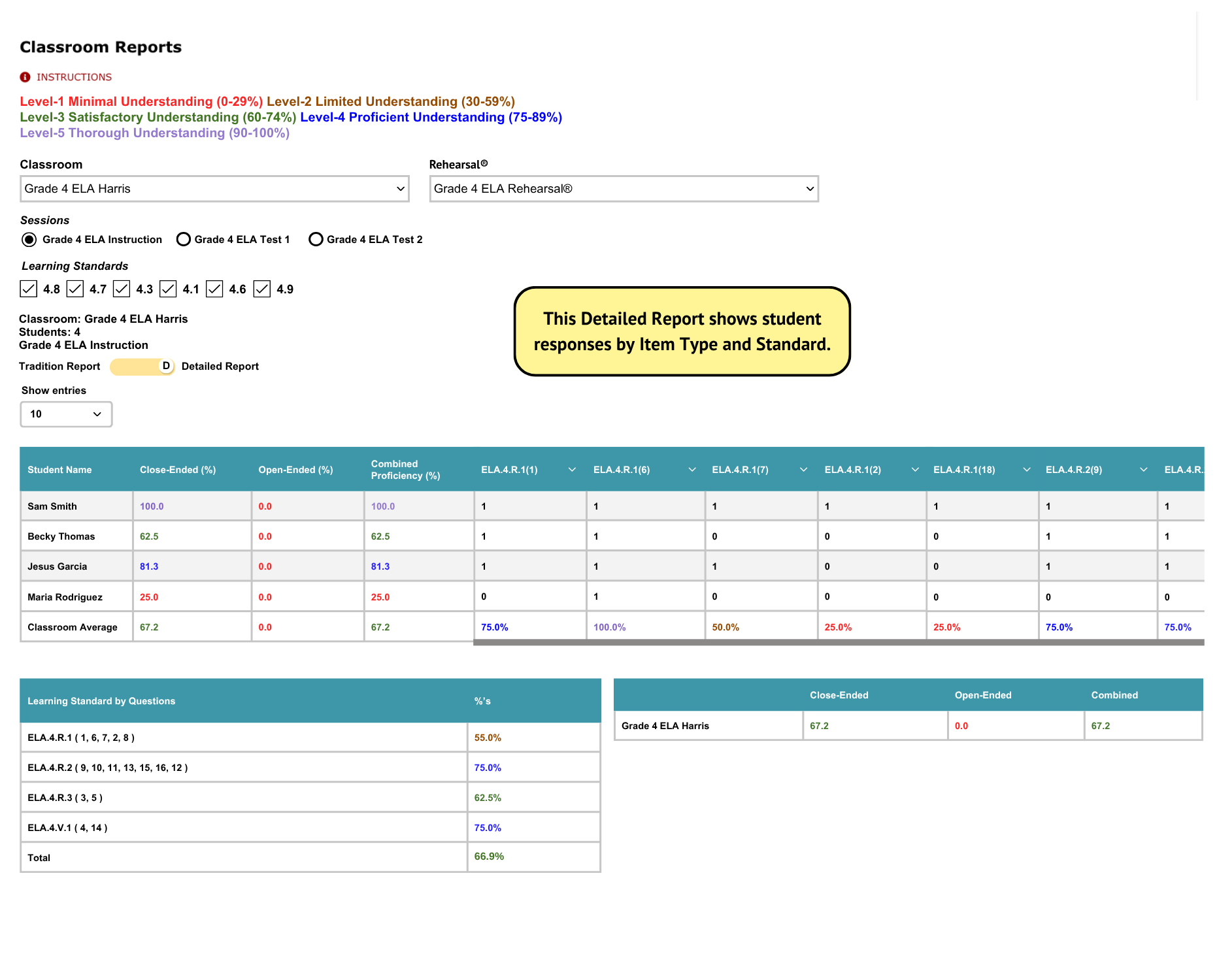The image size is (1217, 980).
Task: Uncheck the 4.7 learning standard
Action: tap(75, 289)
